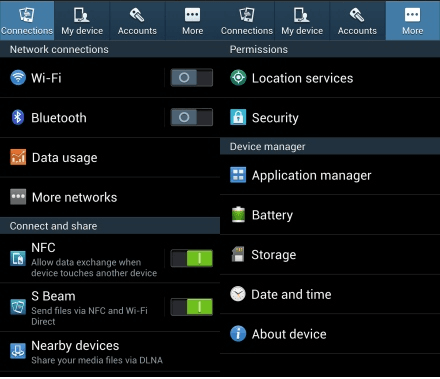Tap 'Share your media files via DLNA' description
This screenshot has width=440, height=379.
[97, 360]
